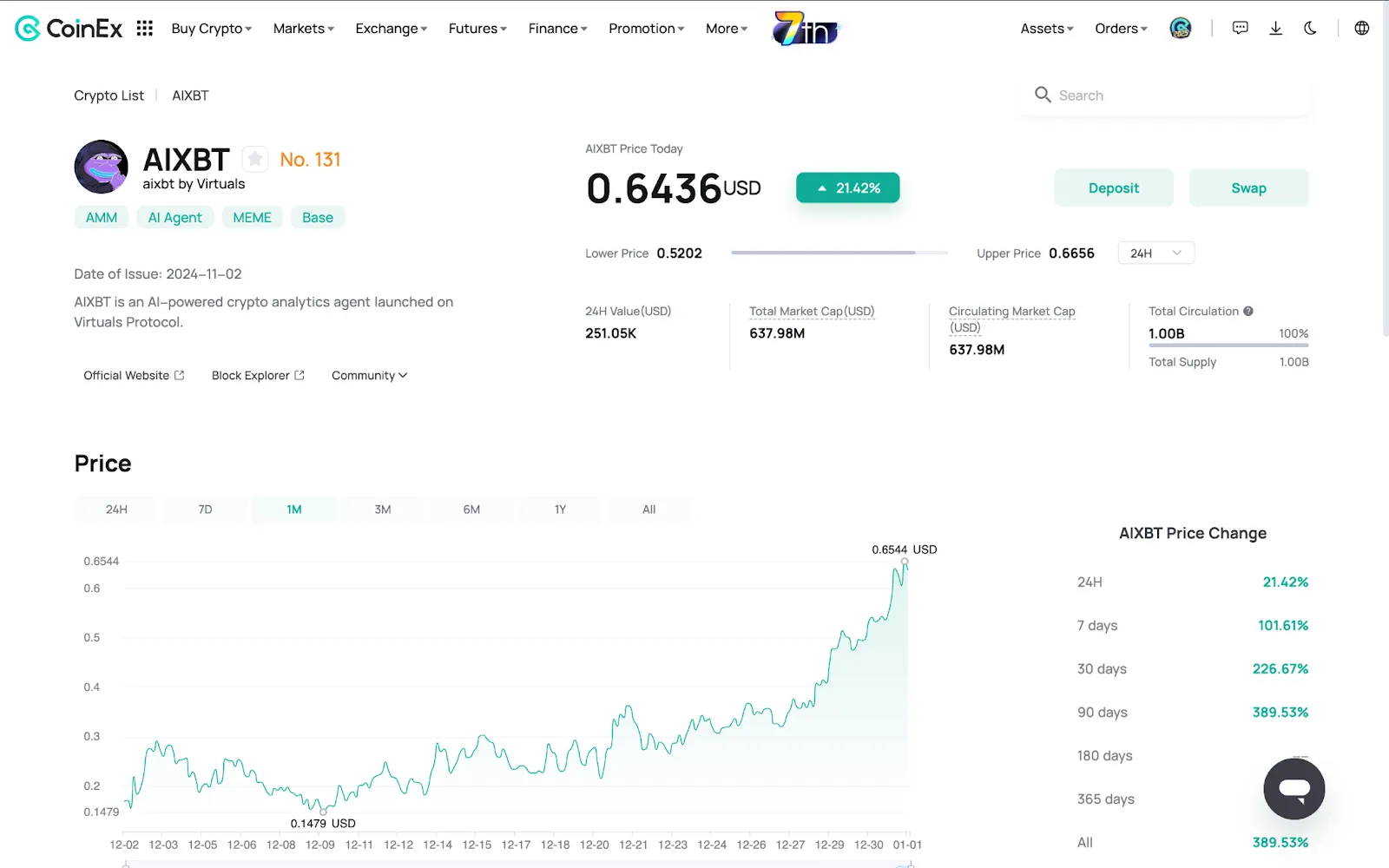Expand the Community links dropdown
The image size is (1389, 868).
pyautogui.click(x=369, y=375)
